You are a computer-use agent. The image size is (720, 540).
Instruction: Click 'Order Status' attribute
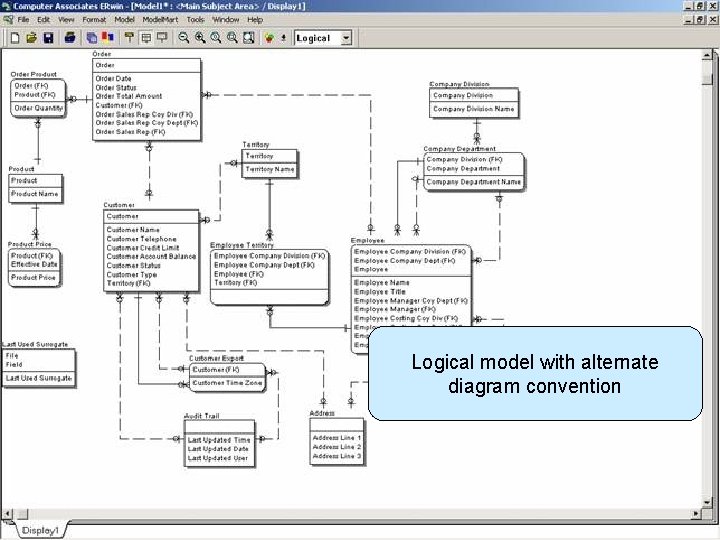pyautogui.click(x=116, y=88)
